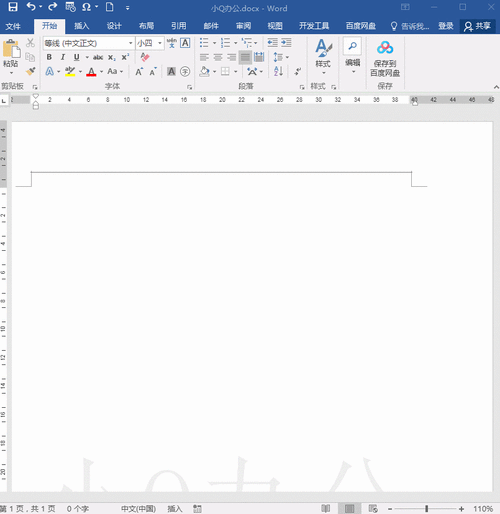The height and width of the screenshot is (514, 500).
Task: Expand the line spacing dropdown arrow
Action: tap(287, 57)
